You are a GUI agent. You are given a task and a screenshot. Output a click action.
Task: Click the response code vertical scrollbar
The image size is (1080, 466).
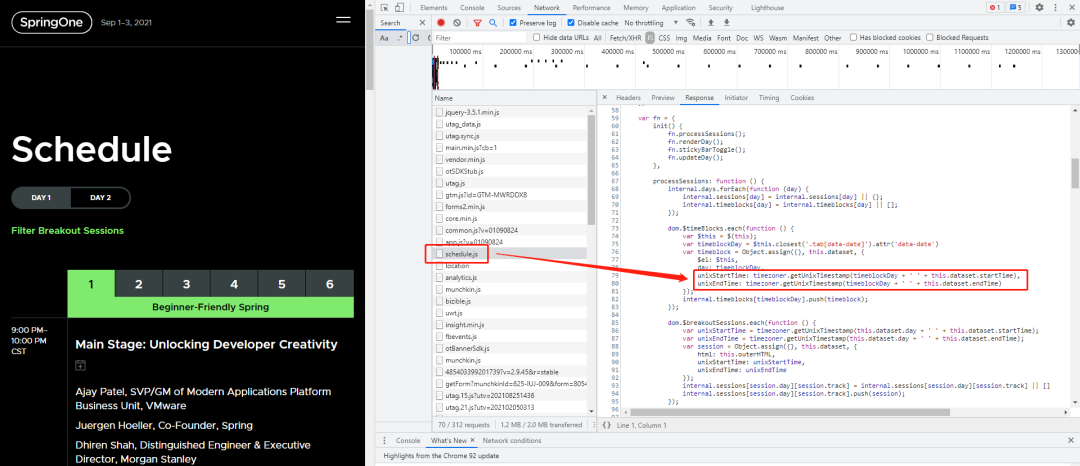[1075, 172]
